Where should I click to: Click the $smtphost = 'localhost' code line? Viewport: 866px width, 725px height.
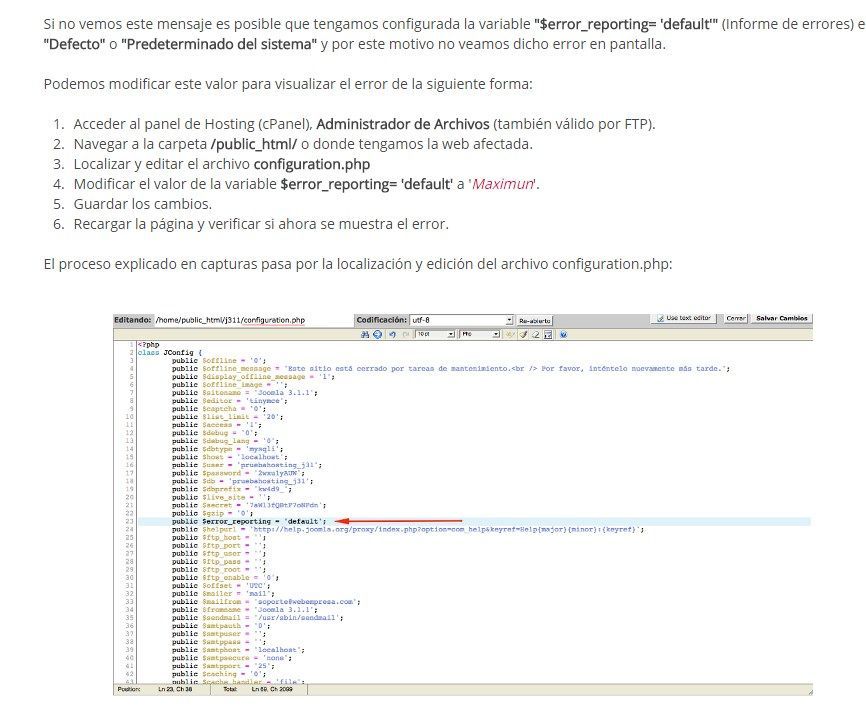pyautogui.click(x=238, y=650)
